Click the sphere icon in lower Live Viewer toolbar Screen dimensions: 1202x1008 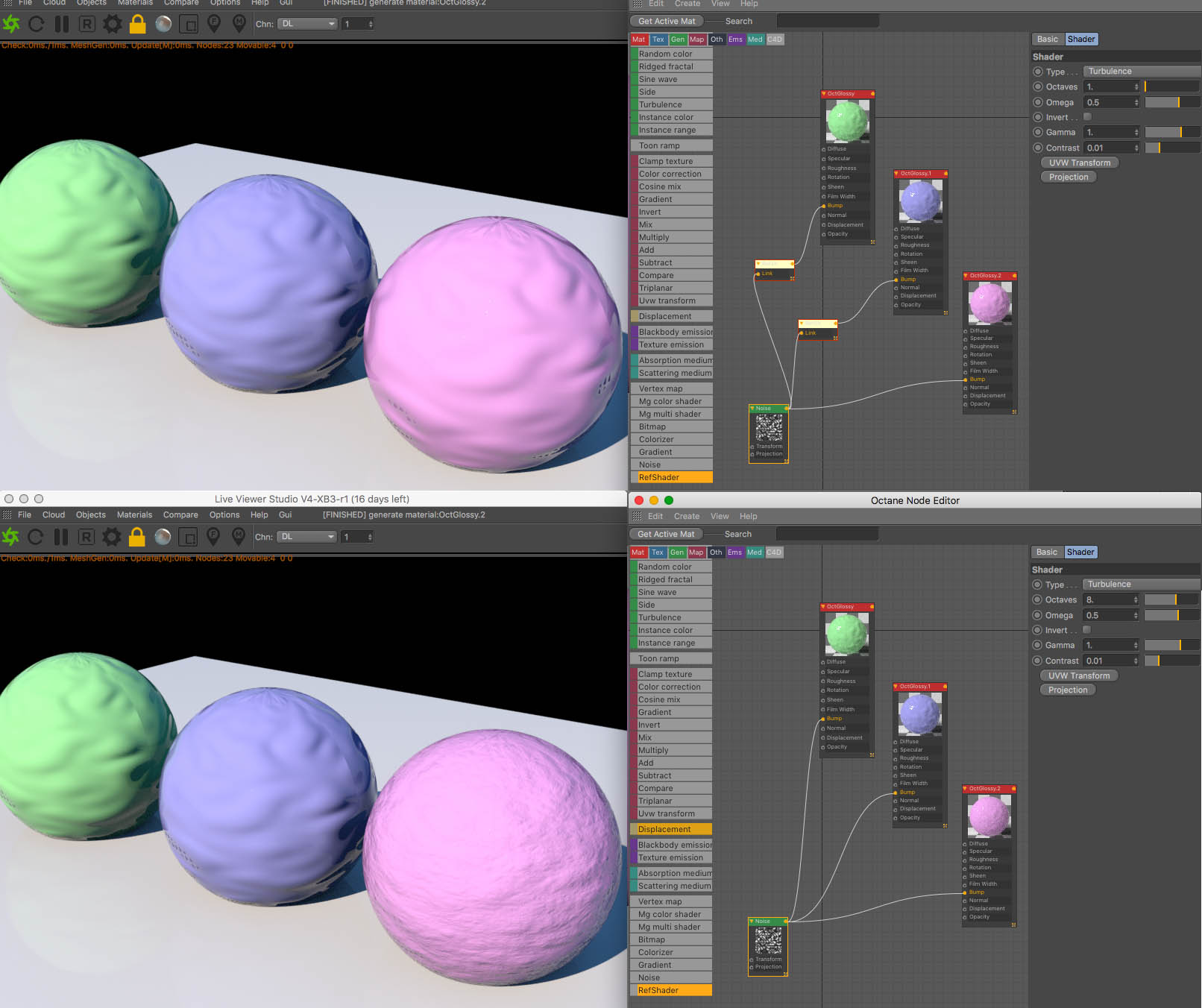coord(163,537)
